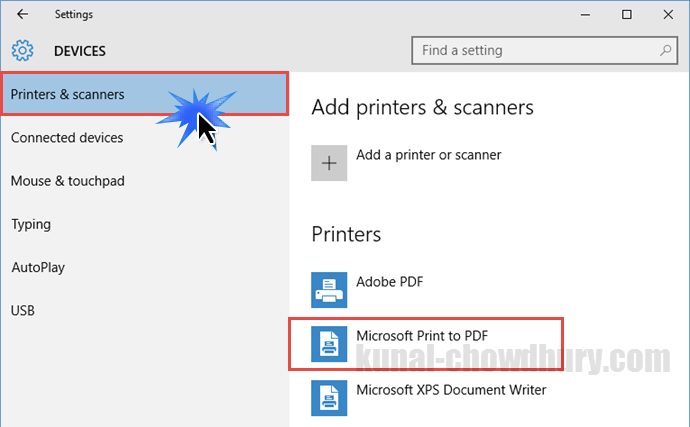Open USB settings
690x427 pixels.
pyautogui.click(x=145, y=310)
